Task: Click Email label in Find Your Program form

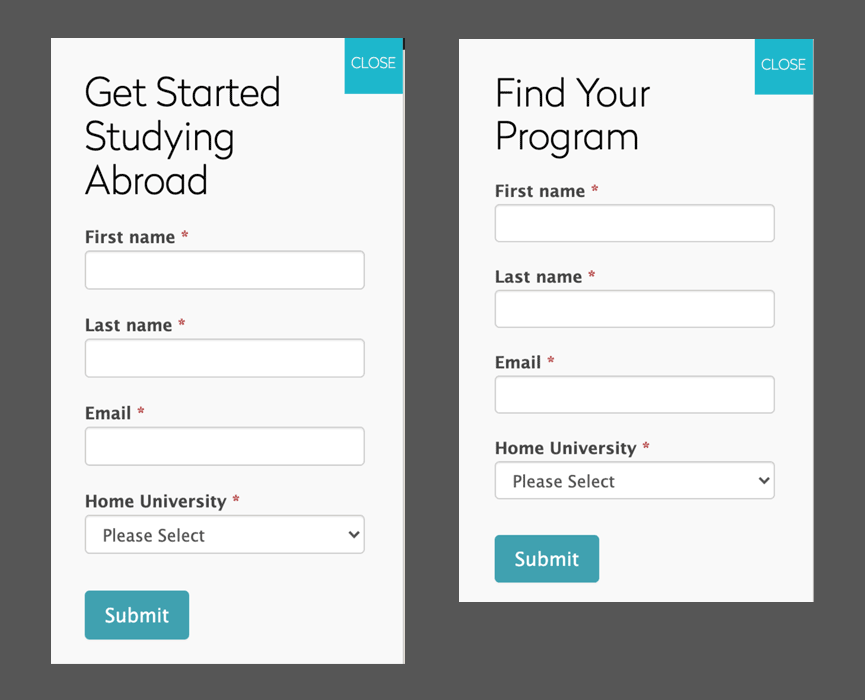Action: coord(518,362)
